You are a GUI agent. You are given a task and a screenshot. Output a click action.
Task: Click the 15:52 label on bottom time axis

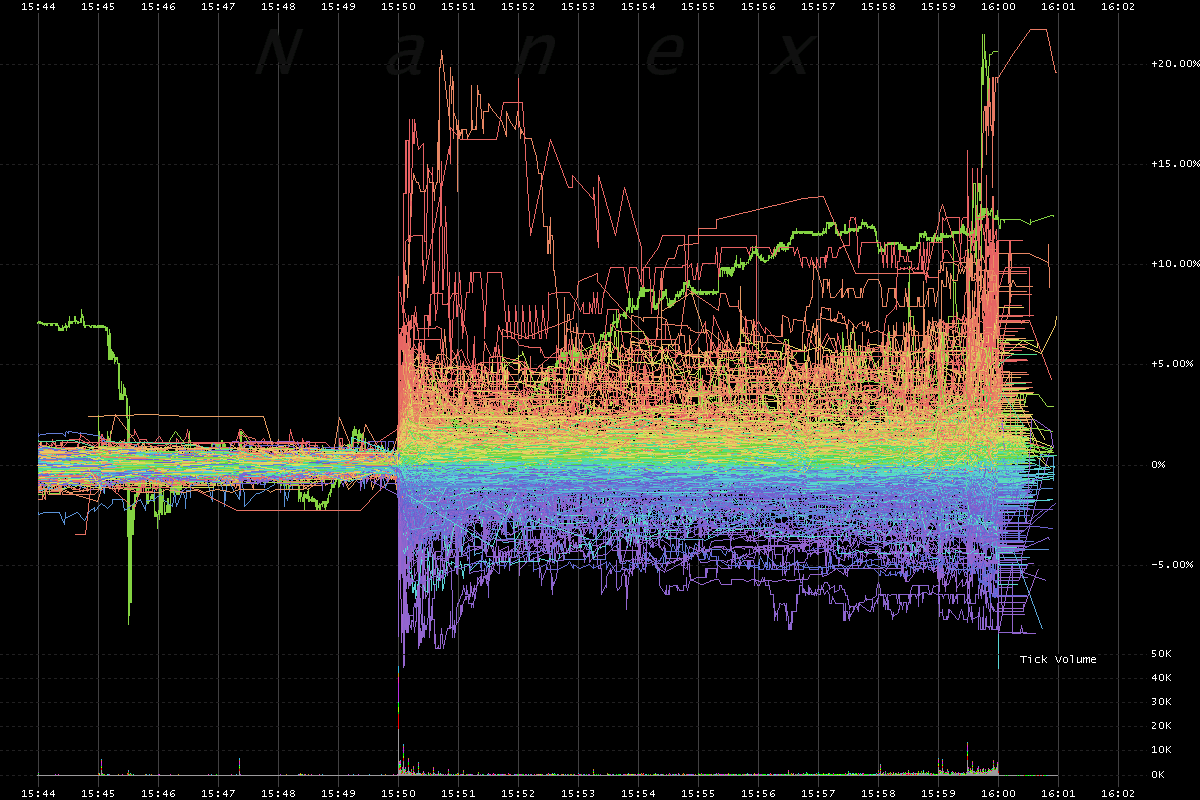point(518,793)
